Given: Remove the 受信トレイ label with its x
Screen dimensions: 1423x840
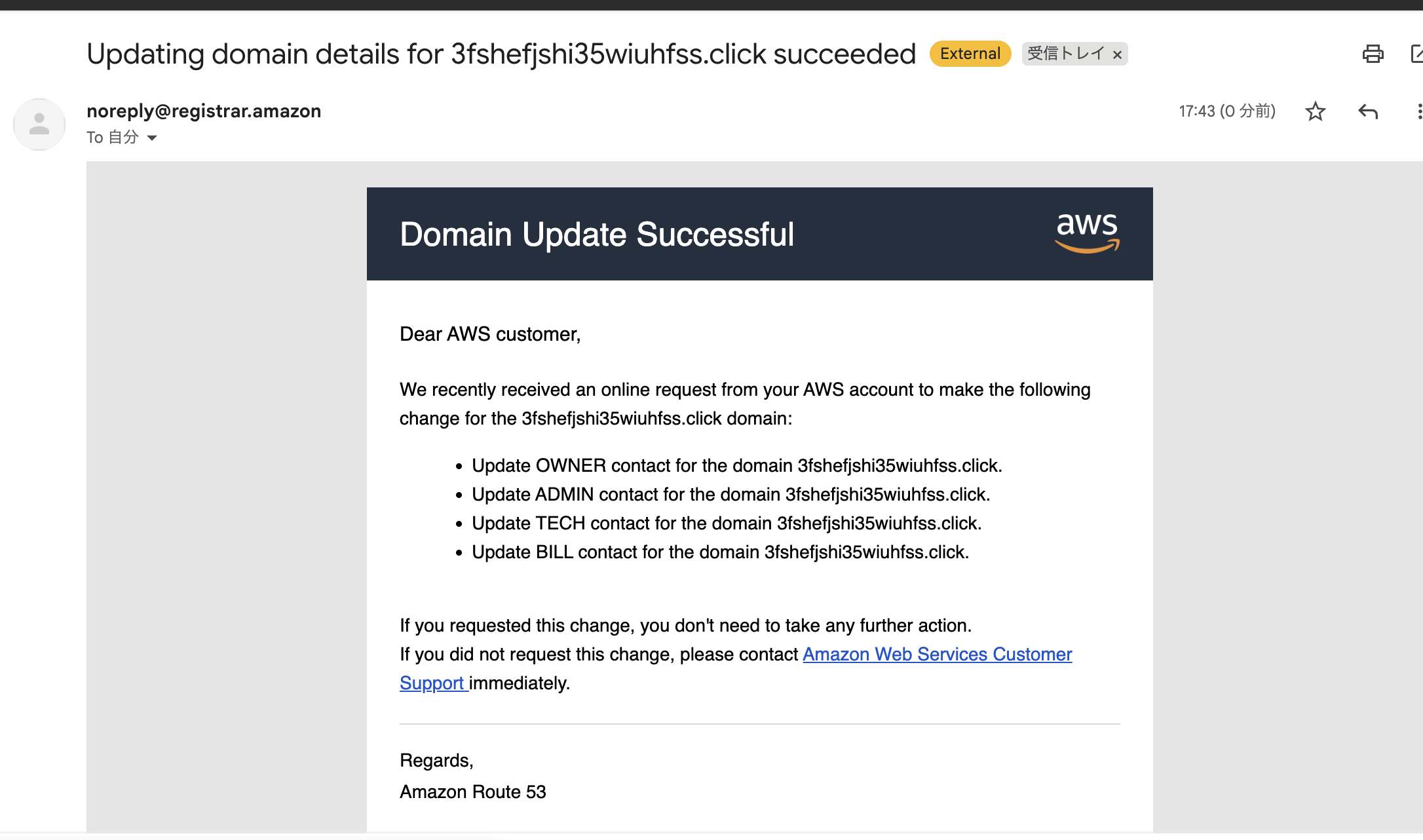Looking at the screenshot, I should 1117,54.
